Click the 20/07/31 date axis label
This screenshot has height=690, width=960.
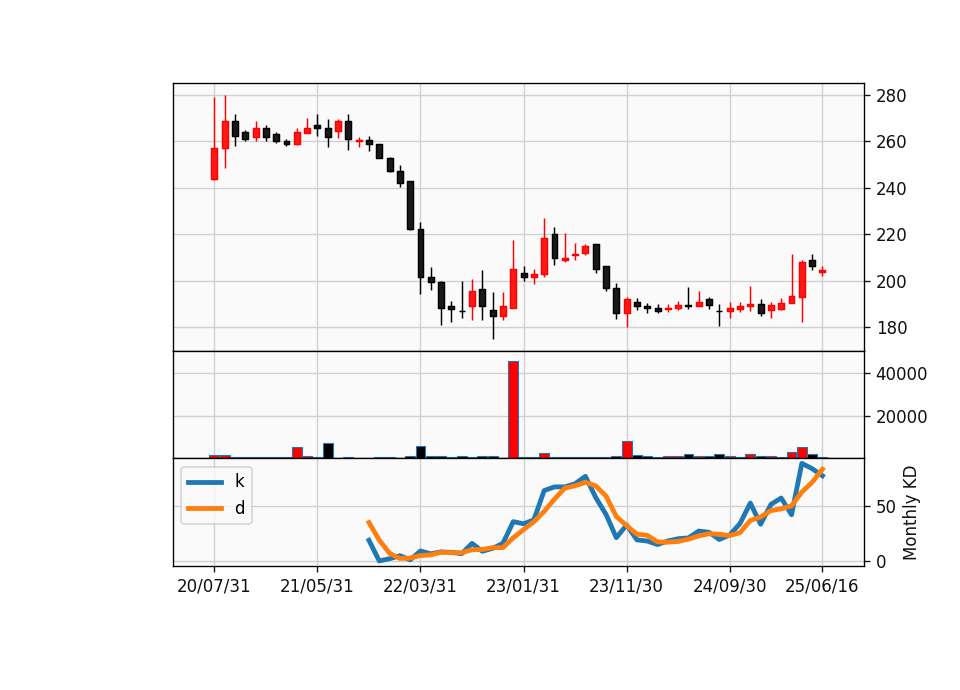tap(214, 586)
